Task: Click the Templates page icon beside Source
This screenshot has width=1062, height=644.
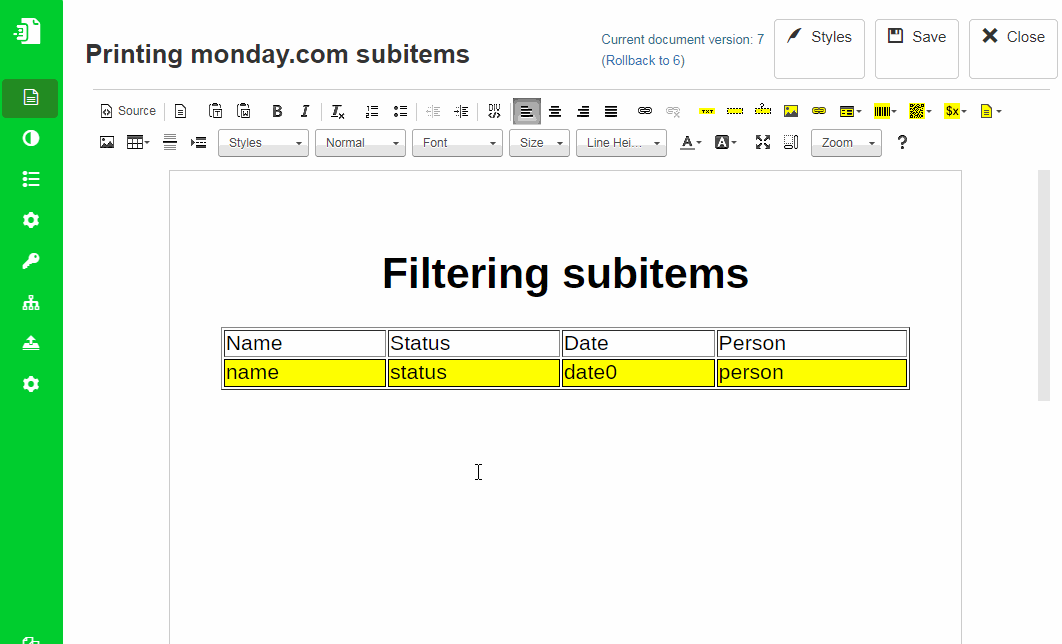Action: click(180, 111)
